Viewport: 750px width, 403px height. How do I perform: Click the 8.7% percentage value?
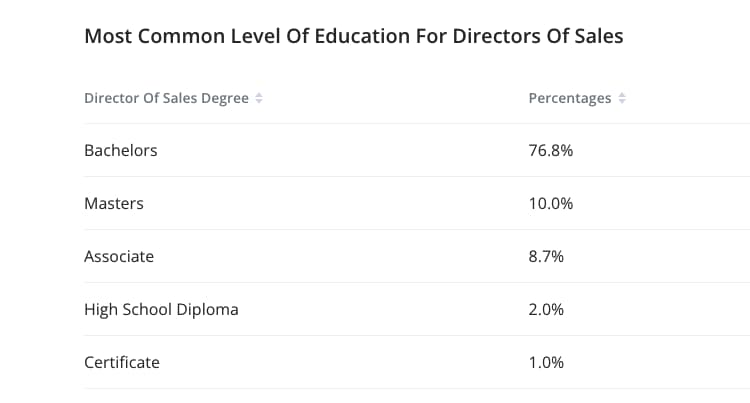(x=546, y=256)
